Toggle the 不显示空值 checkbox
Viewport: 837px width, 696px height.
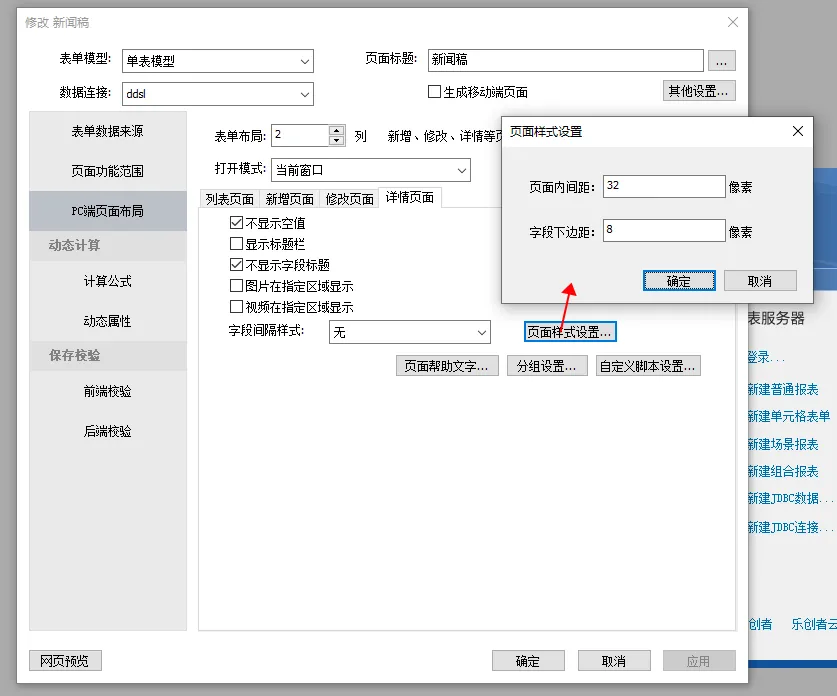(x=237, y=223)
